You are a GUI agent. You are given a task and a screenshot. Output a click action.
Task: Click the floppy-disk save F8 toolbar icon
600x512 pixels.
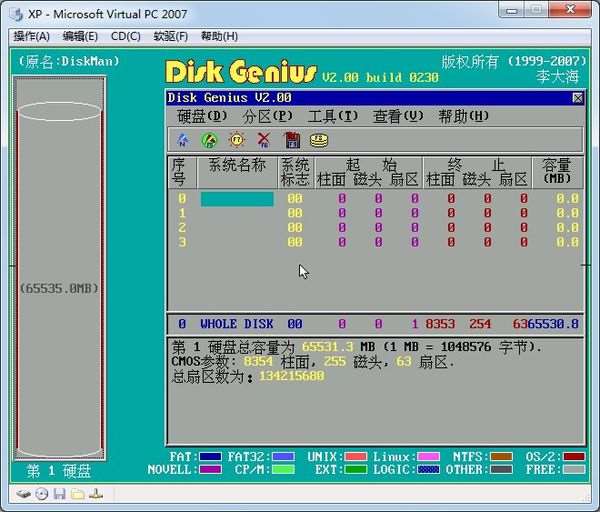pos(292,140)
